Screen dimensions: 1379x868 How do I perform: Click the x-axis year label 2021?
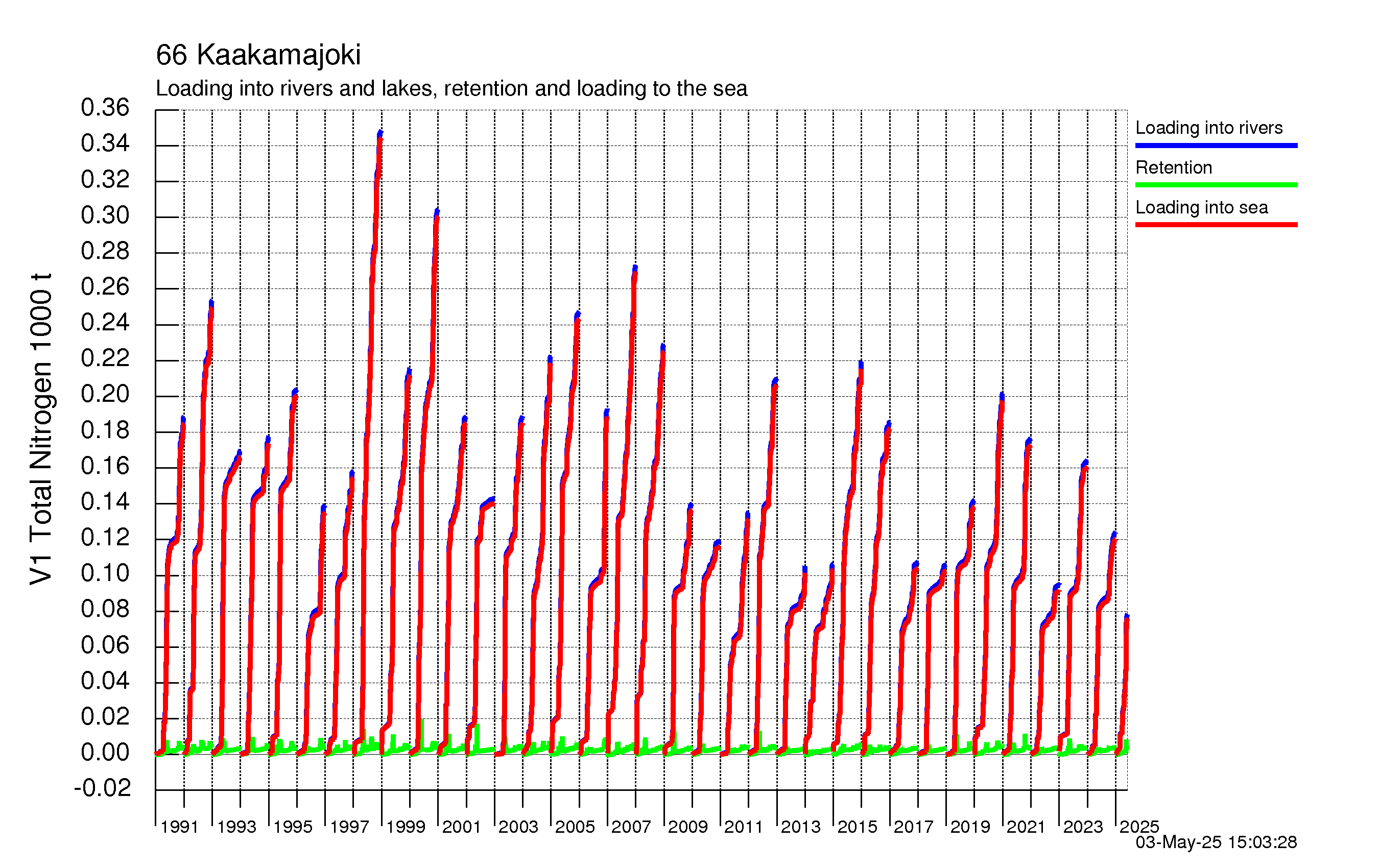(1026, 827)
